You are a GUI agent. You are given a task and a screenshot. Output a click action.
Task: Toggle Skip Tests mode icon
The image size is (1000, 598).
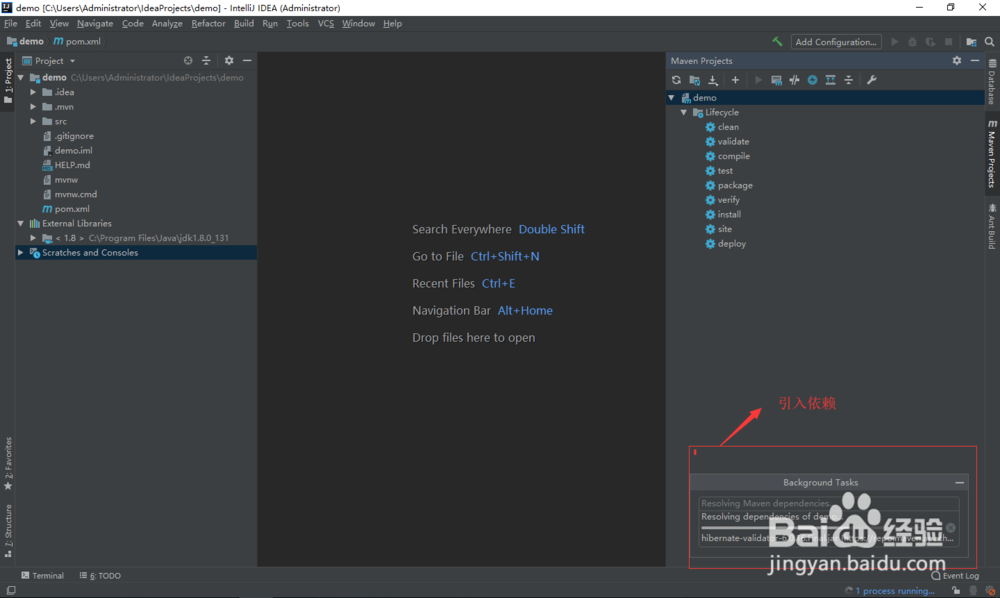click(812, 80)
